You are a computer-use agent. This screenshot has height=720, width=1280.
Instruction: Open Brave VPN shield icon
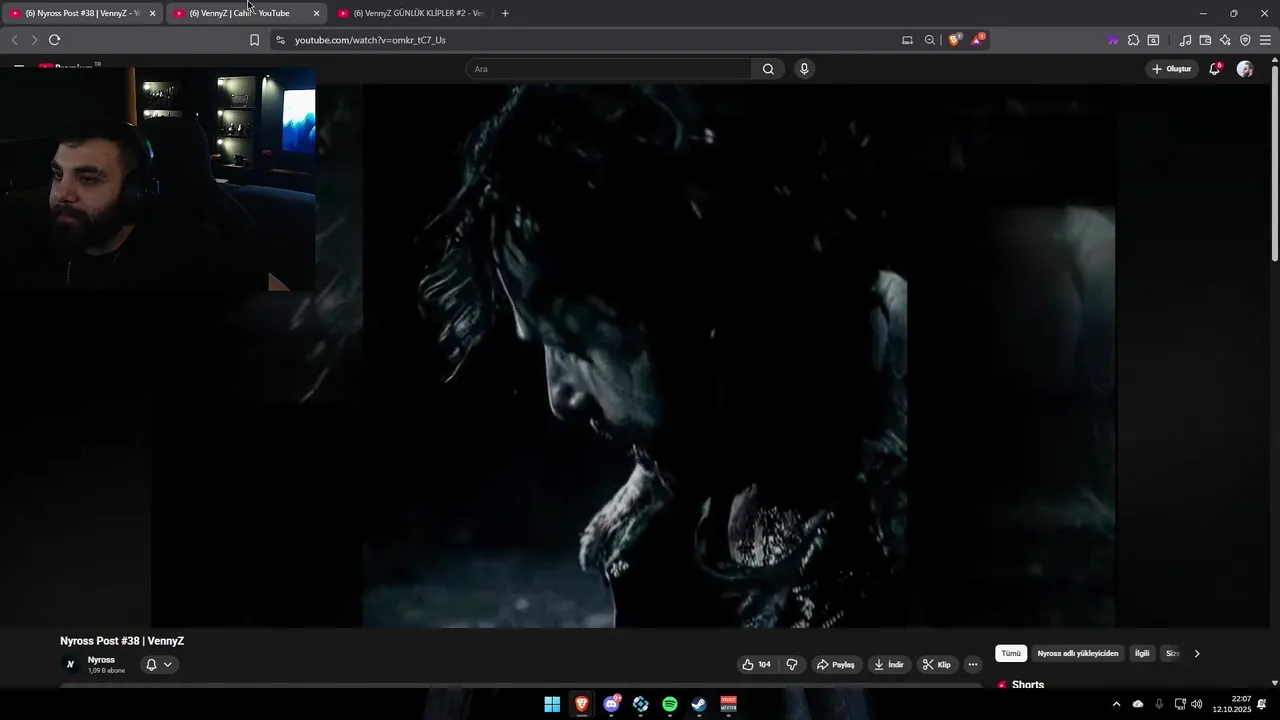pyautogui.click(x=1245, y=40)
